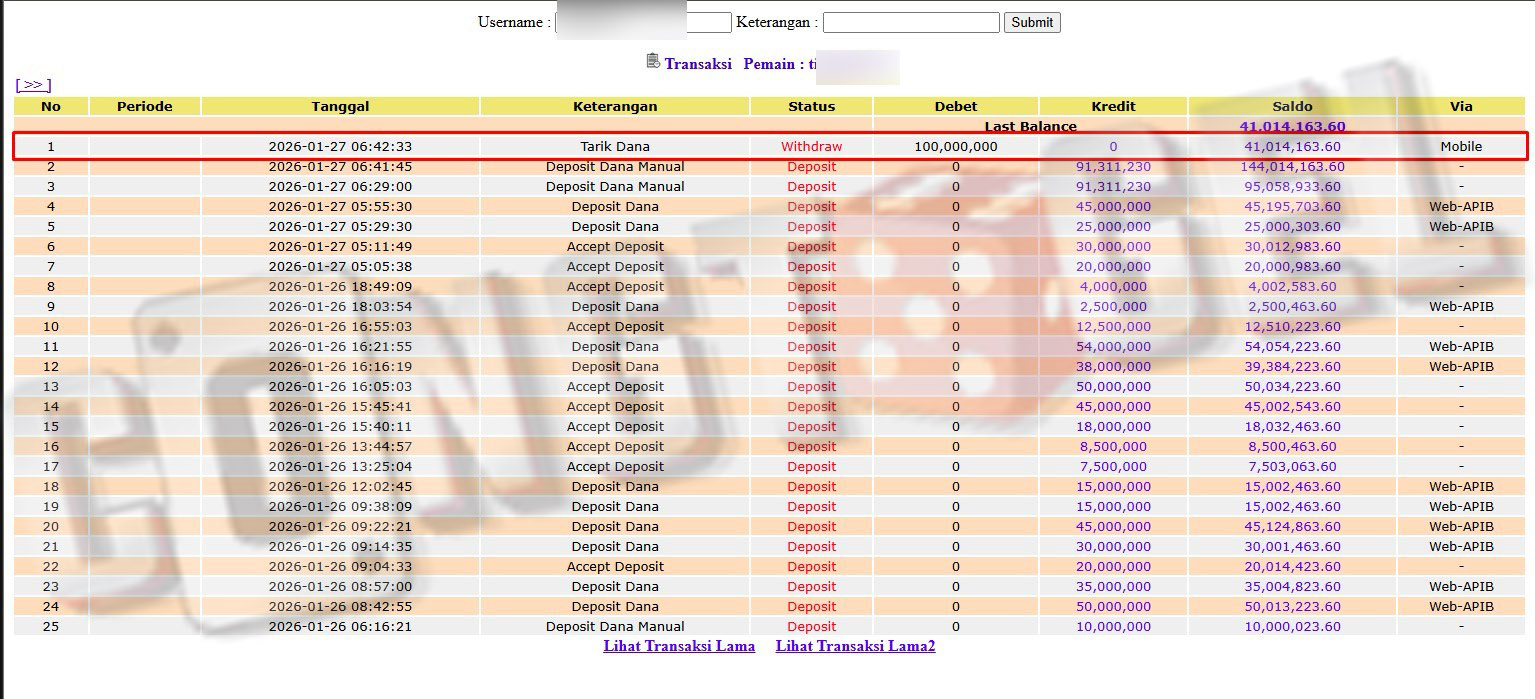Select the Saldo column header
Image resolution: width=1535 pixels, height=699 pixels.
point(1292,106)
